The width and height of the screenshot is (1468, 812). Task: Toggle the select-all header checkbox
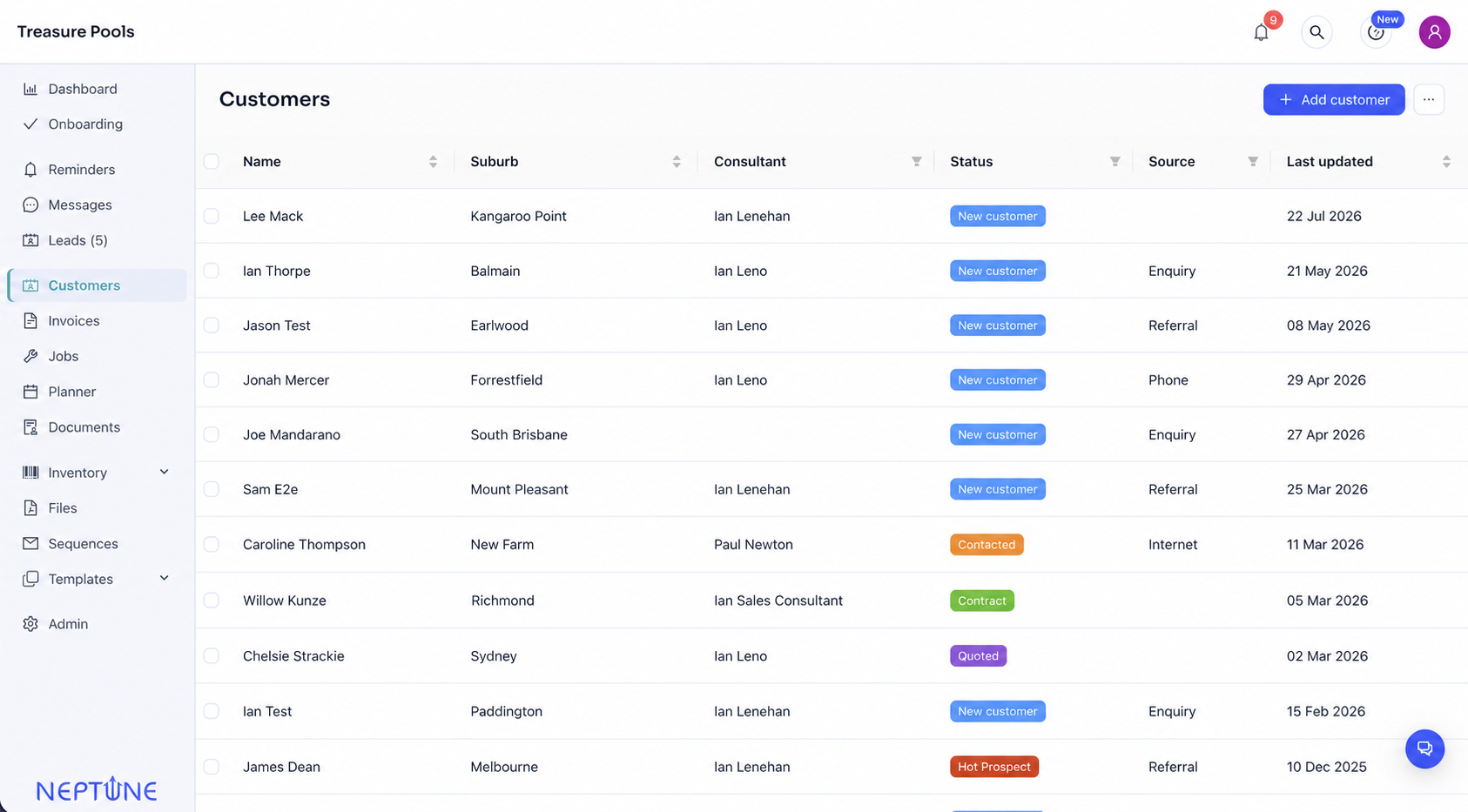(212, 162)
